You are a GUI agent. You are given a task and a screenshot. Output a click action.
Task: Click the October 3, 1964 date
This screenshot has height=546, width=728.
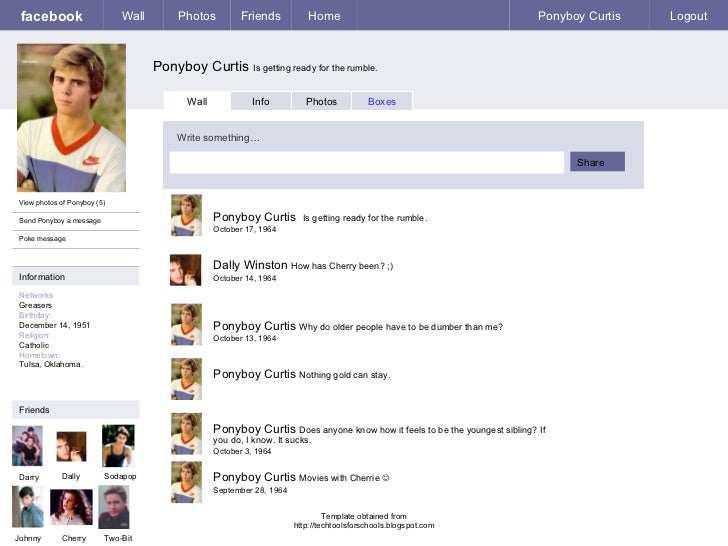pyautogui.click(x=242, y=451)
